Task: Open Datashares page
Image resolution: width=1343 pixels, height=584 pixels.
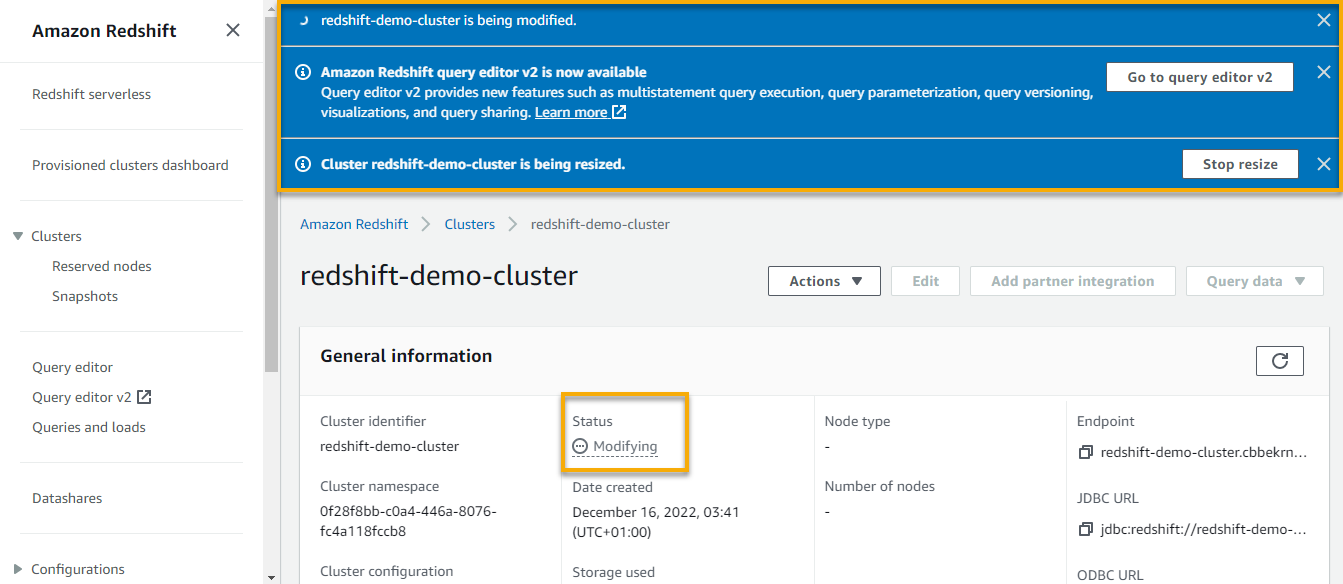Action: [x=67, y=498]
